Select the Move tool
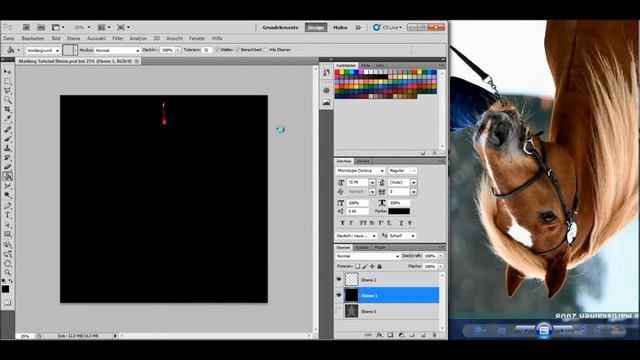Screen dimensions: 640x360 tap(7, 72)
